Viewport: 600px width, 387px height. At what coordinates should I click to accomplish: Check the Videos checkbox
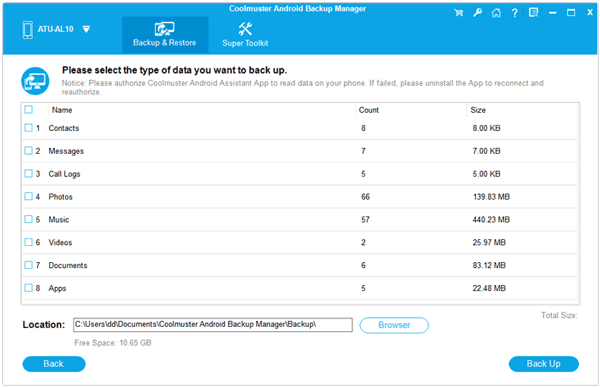point(29,242)
